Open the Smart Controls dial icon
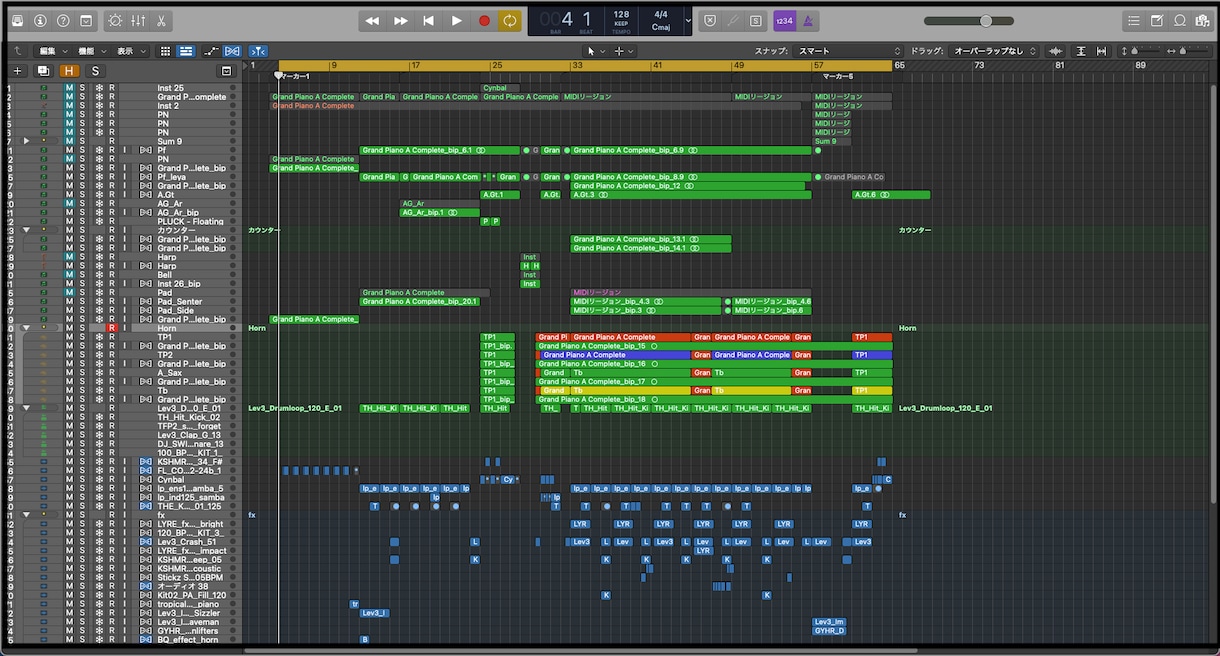 pyautogui.click(x=115, y=20)
